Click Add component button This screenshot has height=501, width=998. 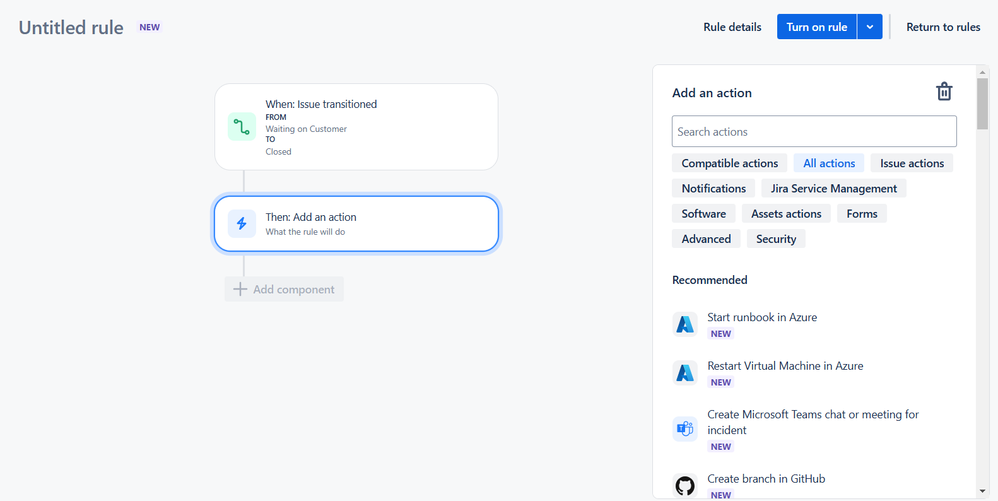pos(284,289)
